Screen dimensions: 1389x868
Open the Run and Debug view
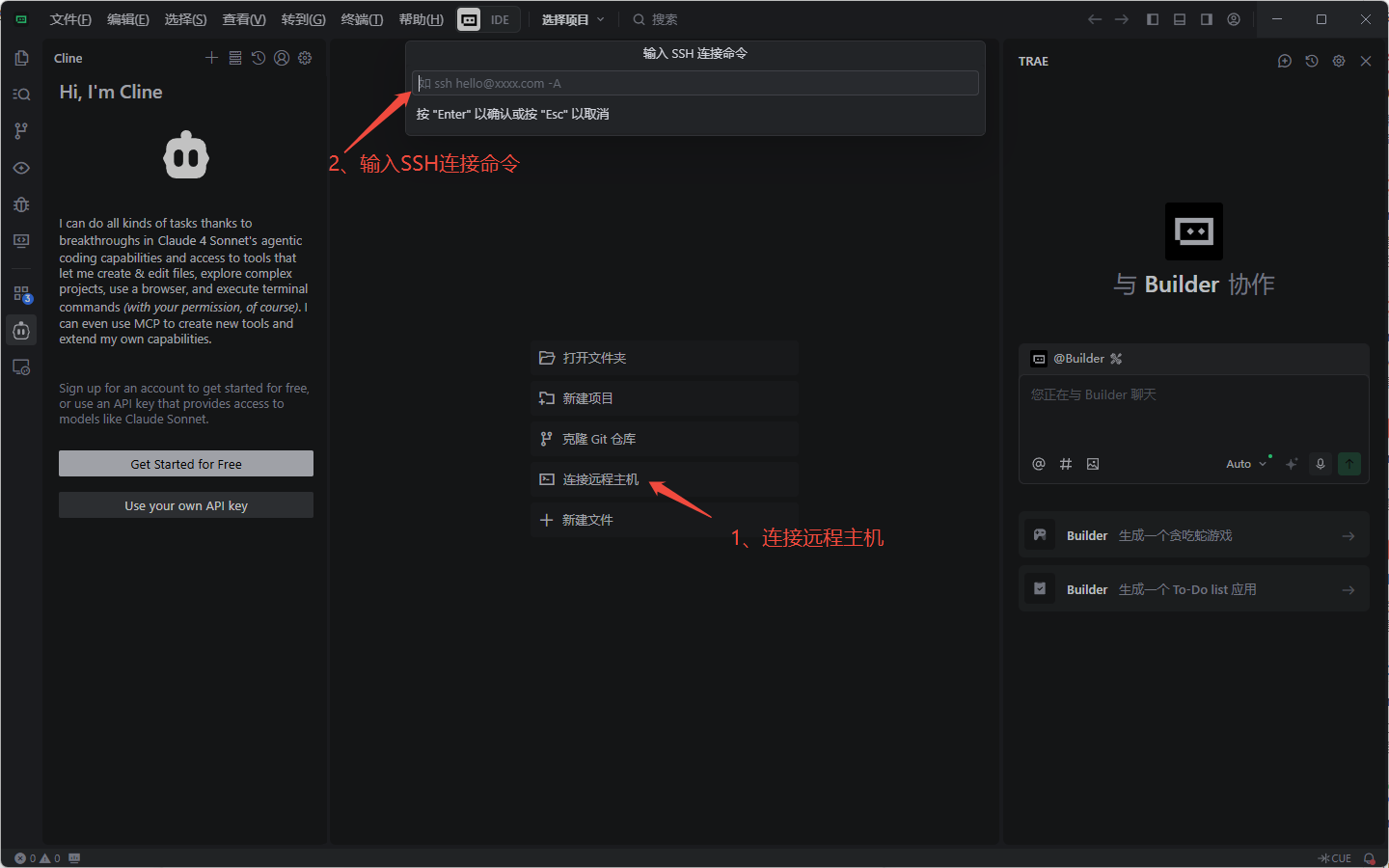[x=21, y=204]
